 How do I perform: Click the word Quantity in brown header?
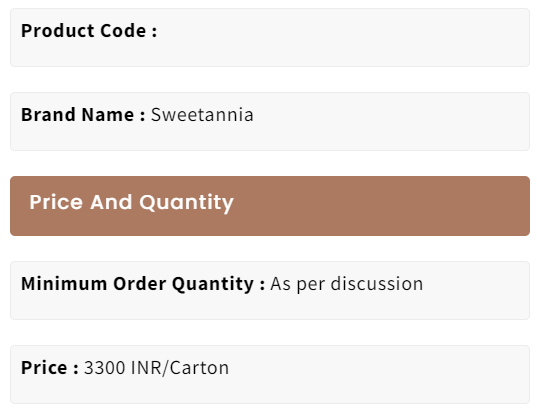(x=186, y=203)
